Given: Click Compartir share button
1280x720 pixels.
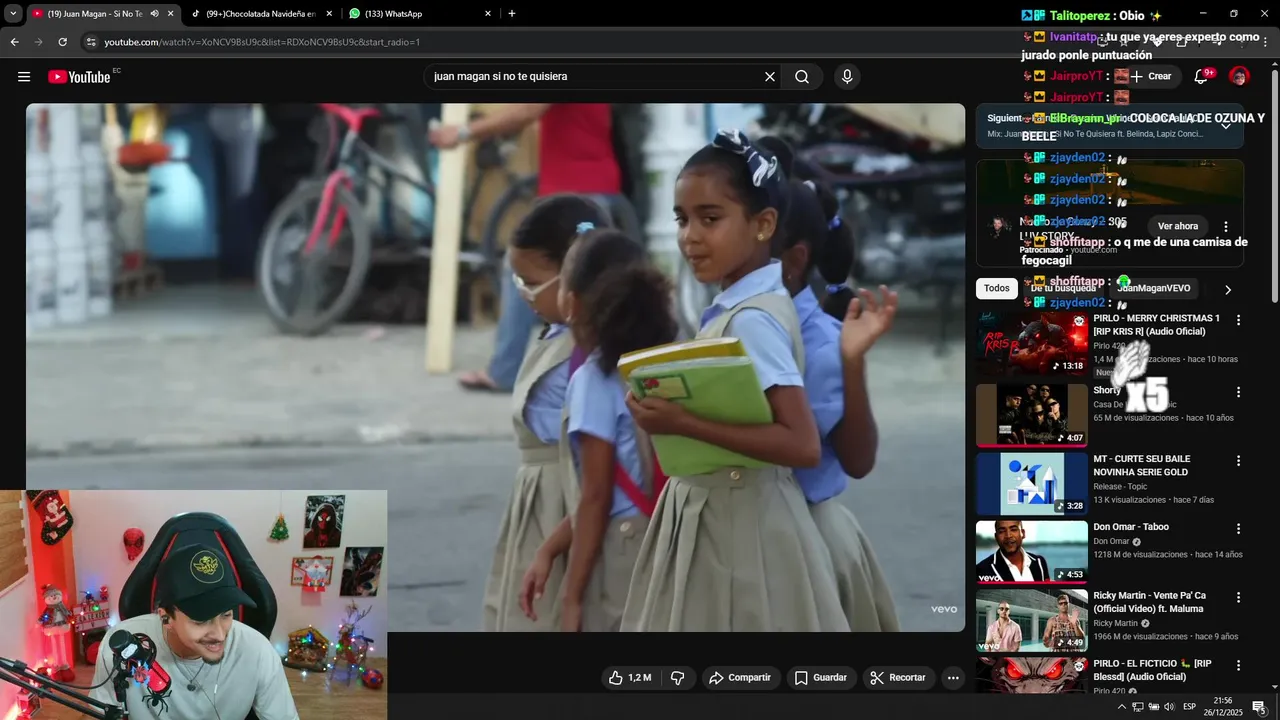Looking at the screenshot, I should 740,678.
